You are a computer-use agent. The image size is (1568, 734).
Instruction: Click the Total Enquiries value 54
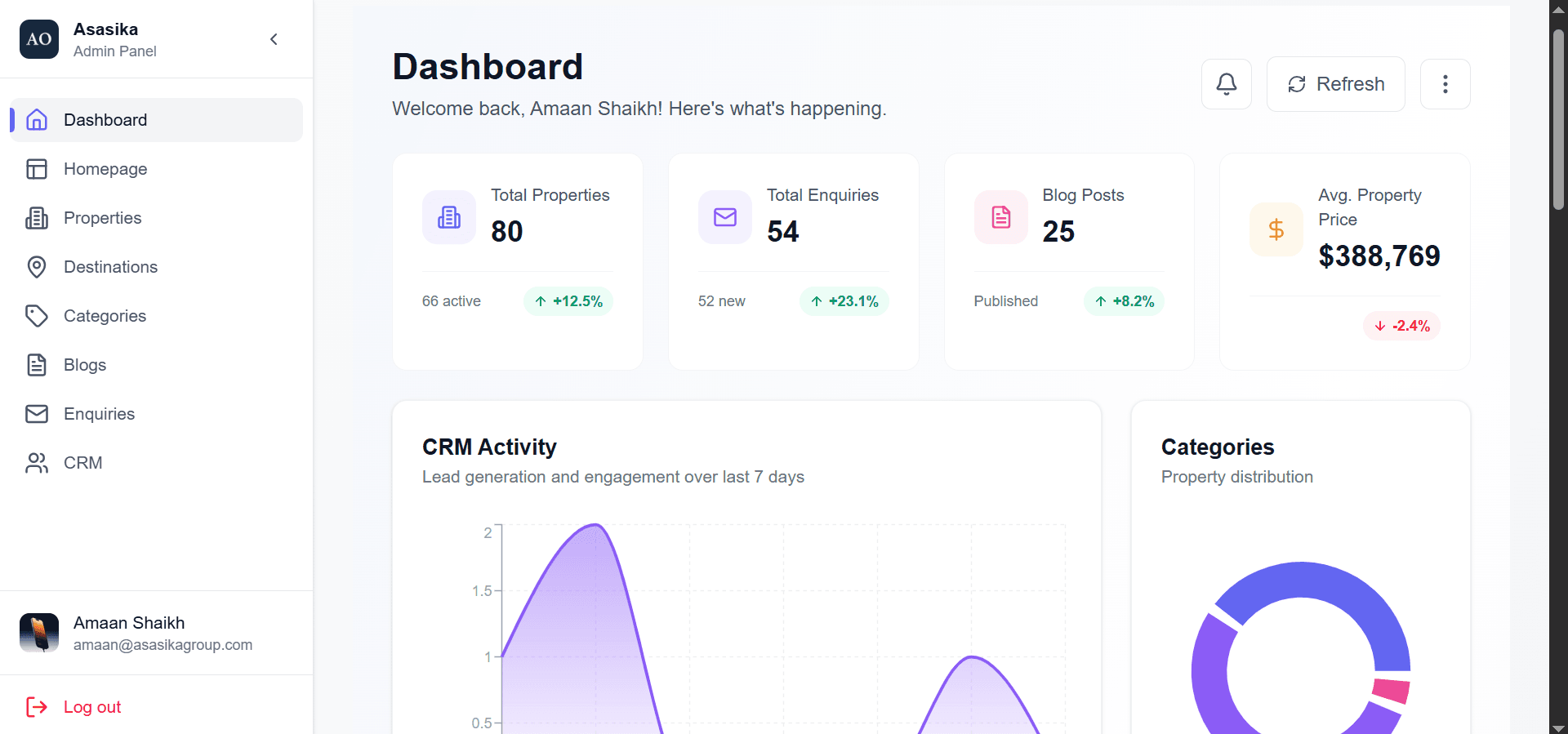pyautogui.click(x=783, y=231)
